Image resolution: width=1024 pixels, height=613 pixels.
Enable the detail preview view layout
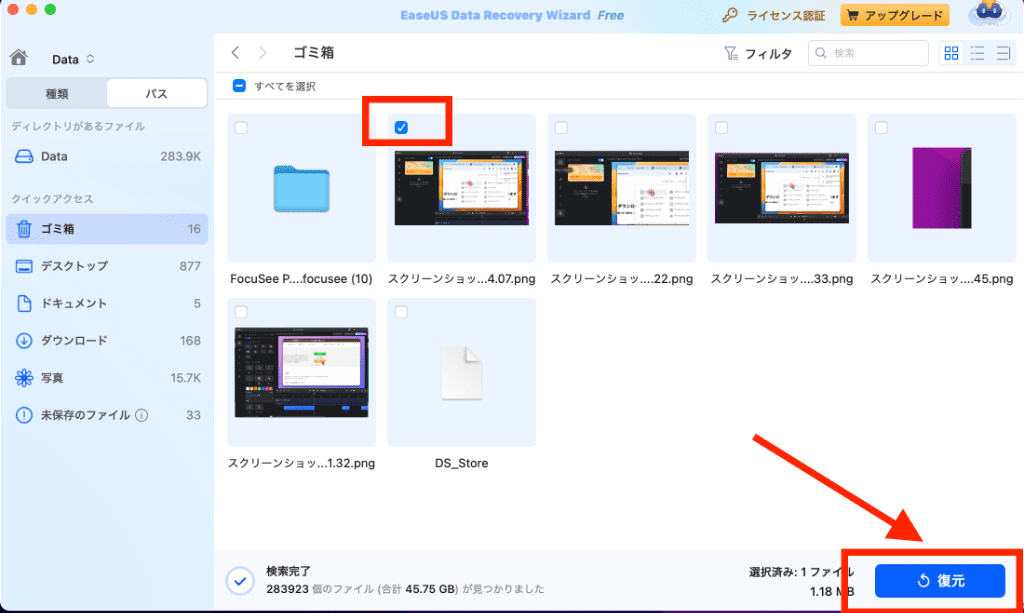click(x=1004, y=52)
